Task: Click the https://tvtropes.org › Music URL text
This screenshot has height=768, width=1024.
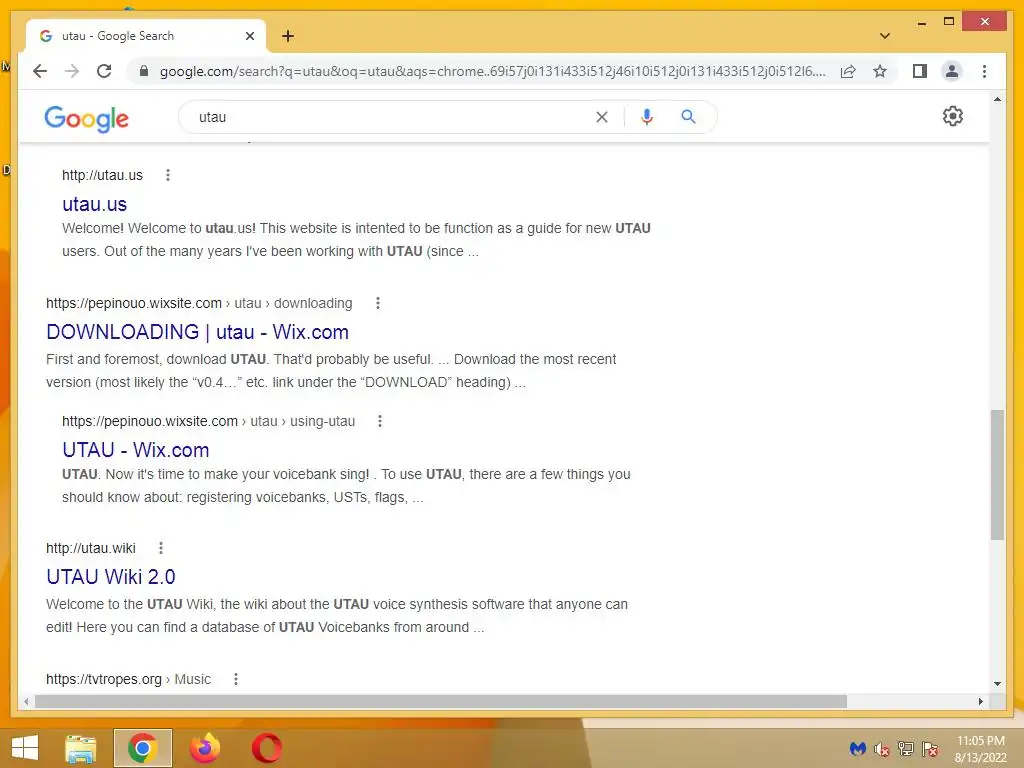Action: click(128, 679)
